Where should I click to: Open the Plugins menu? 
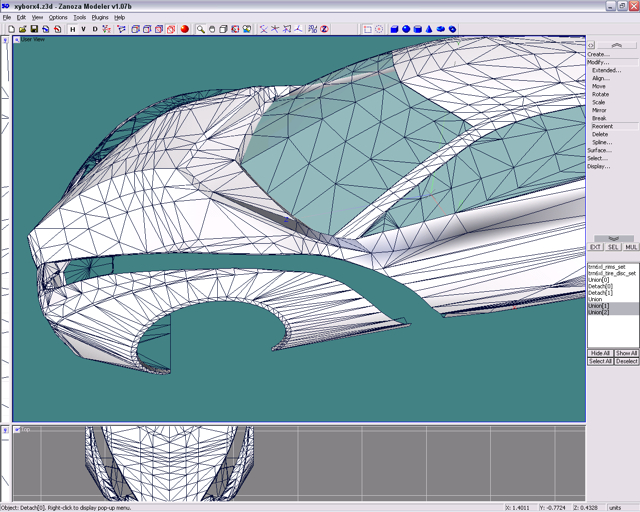(x=100, y=17)
